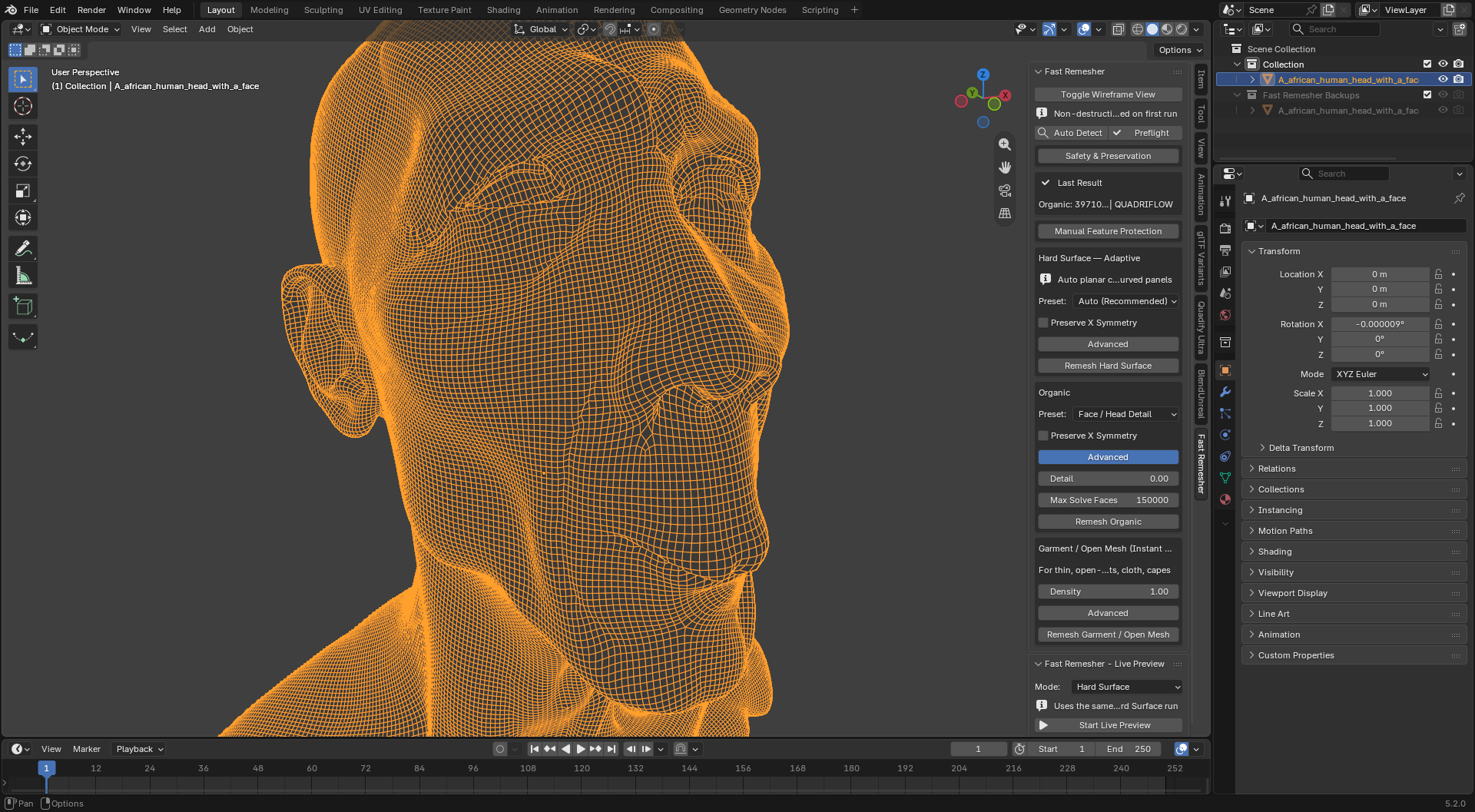Select the Measure tool
This screenshot has height=812, width=1475.
point(23,276)
